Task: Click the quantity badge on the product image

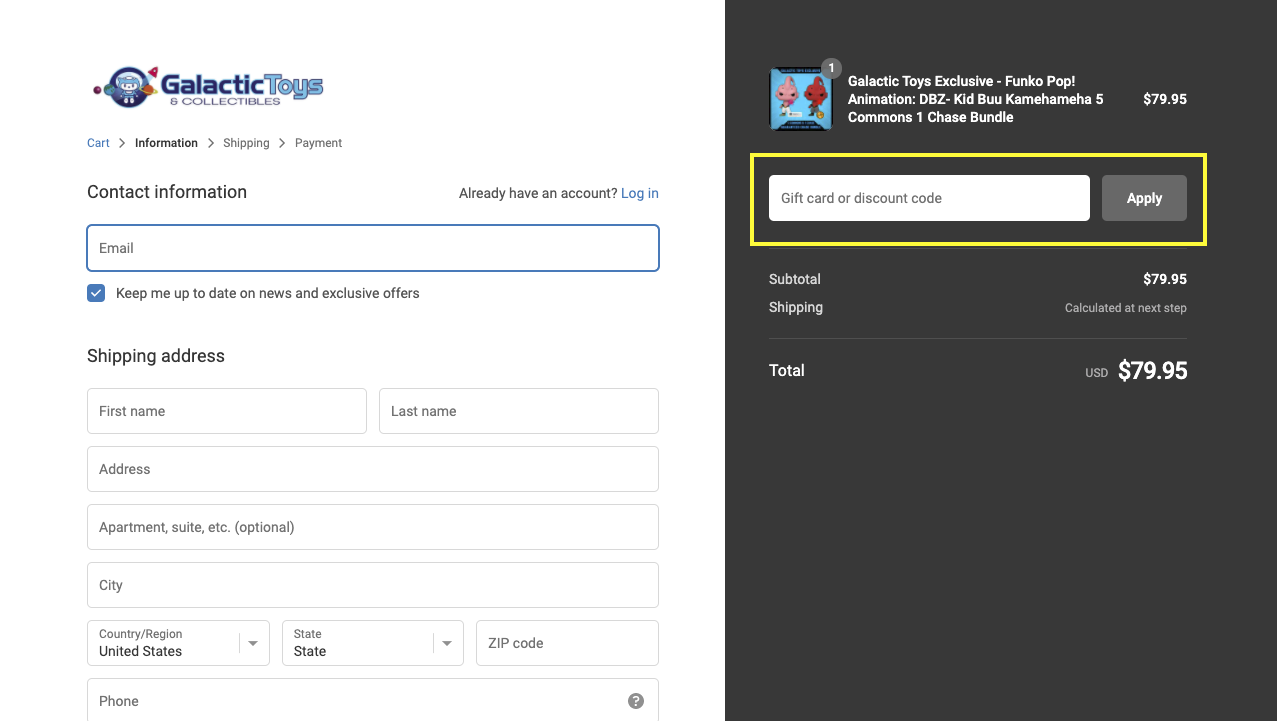Action: pyautogui.click(x=831, y=68)
